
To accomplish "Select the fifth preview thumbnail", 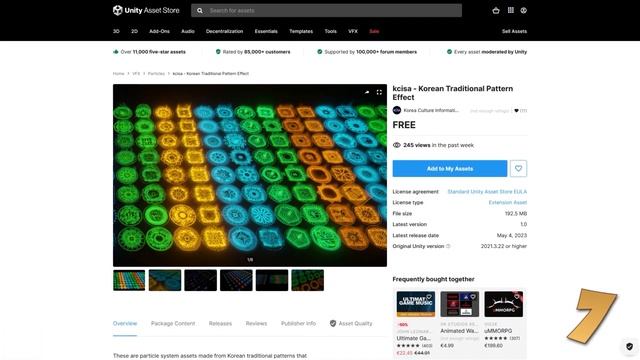I will (272, 280).
